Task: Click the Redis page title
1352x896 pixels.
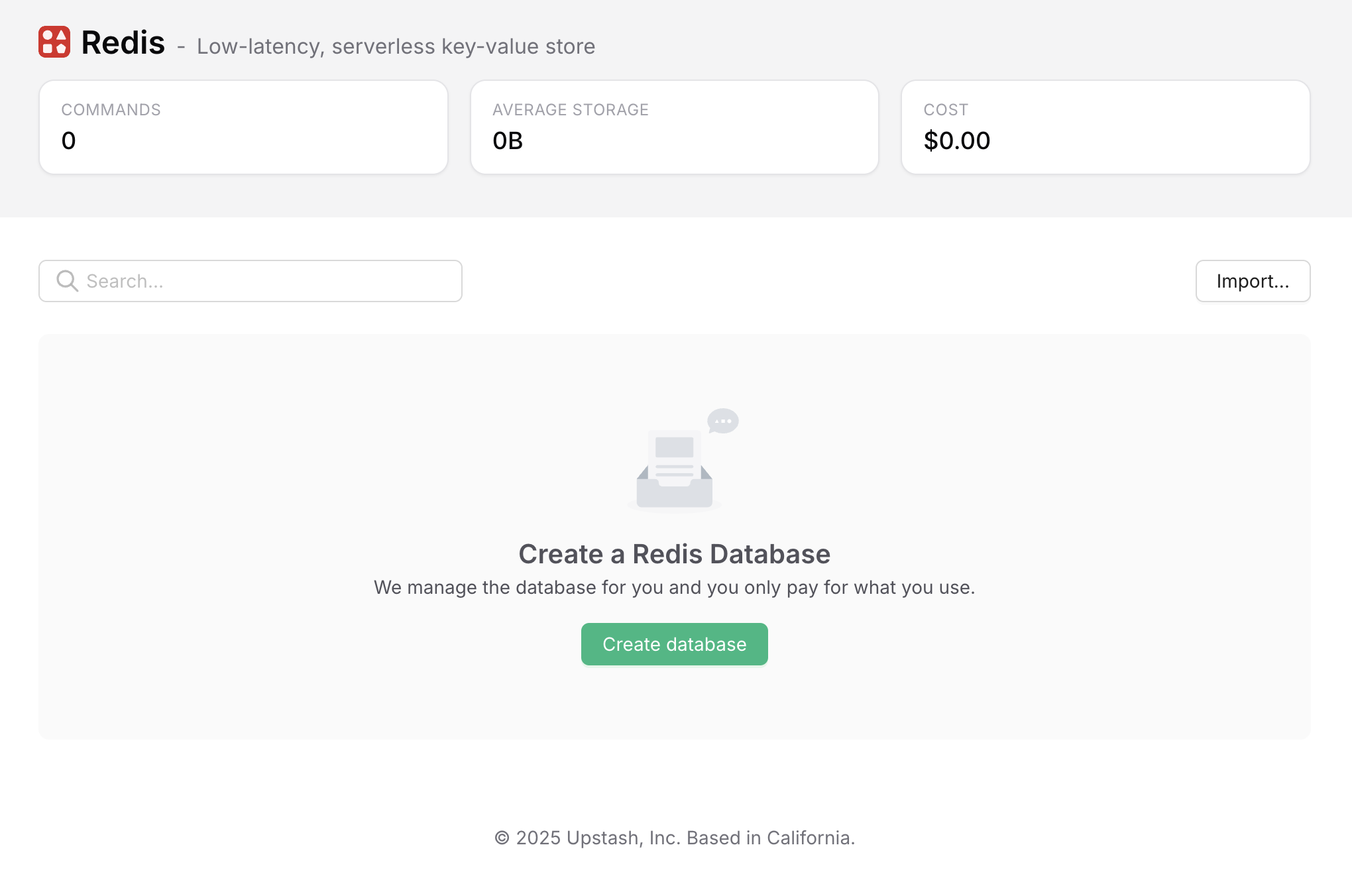Action: [123, 43]
